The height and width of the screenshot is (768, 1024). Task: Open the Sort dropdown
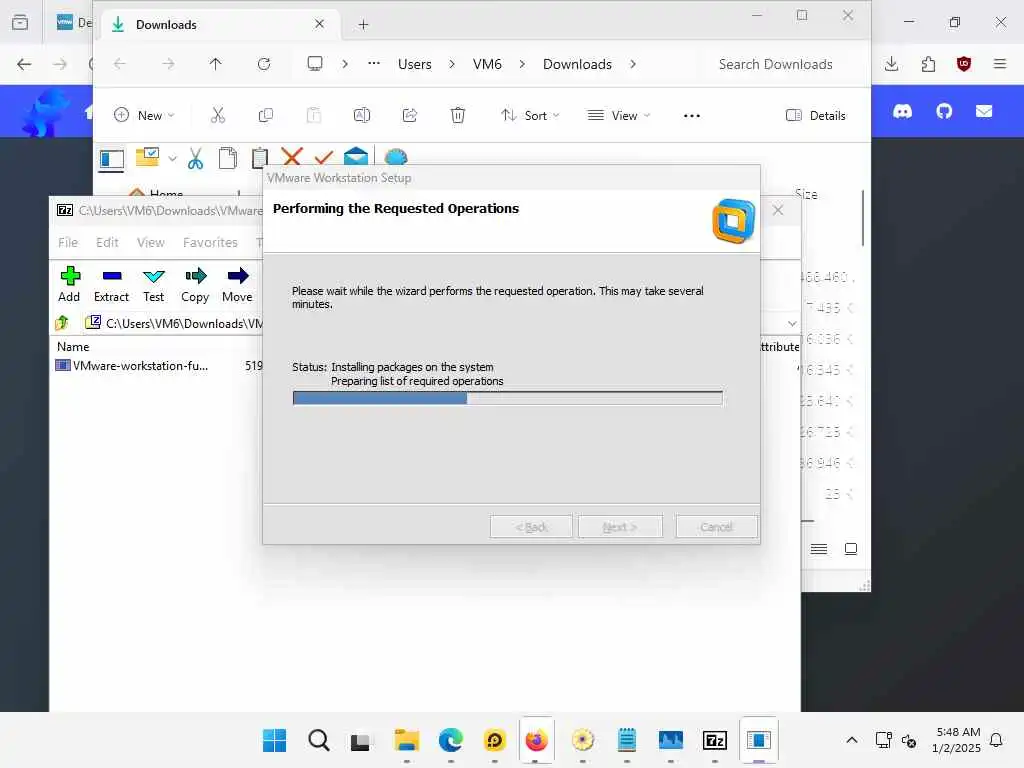pyautogui.click(x=530, y=116)
